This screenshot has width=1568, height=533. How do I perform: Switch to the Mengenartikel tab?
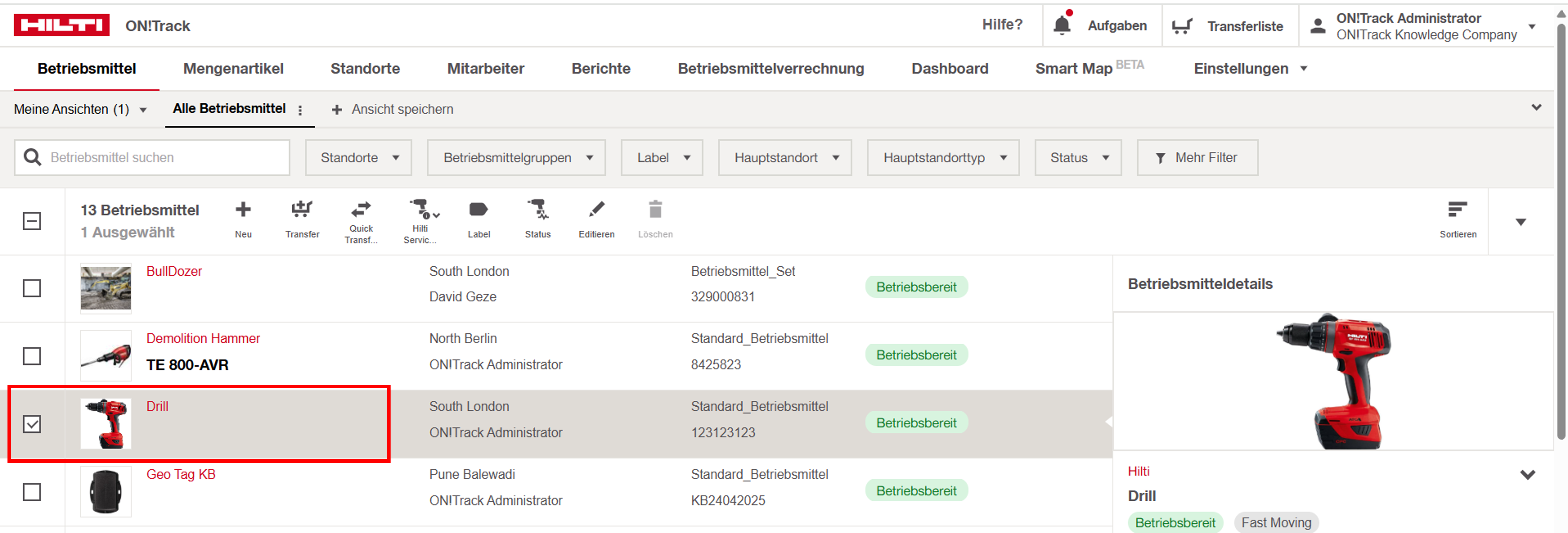tap(233, 69)
